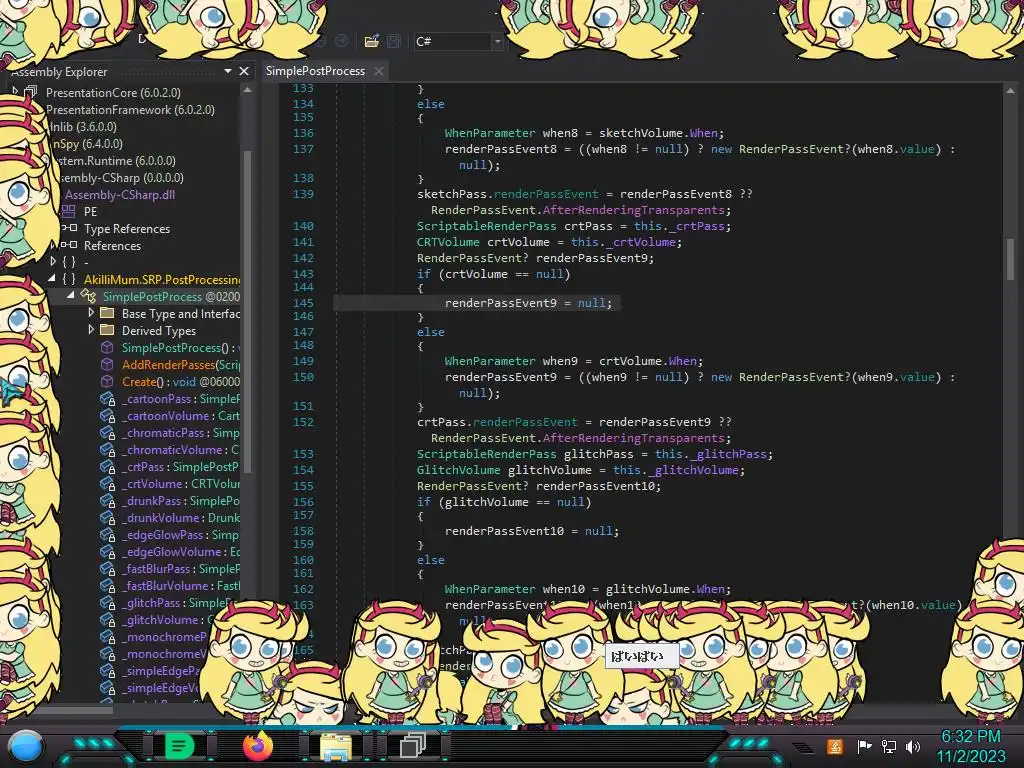Click the _cartoonPass field icon

(108, 398)
